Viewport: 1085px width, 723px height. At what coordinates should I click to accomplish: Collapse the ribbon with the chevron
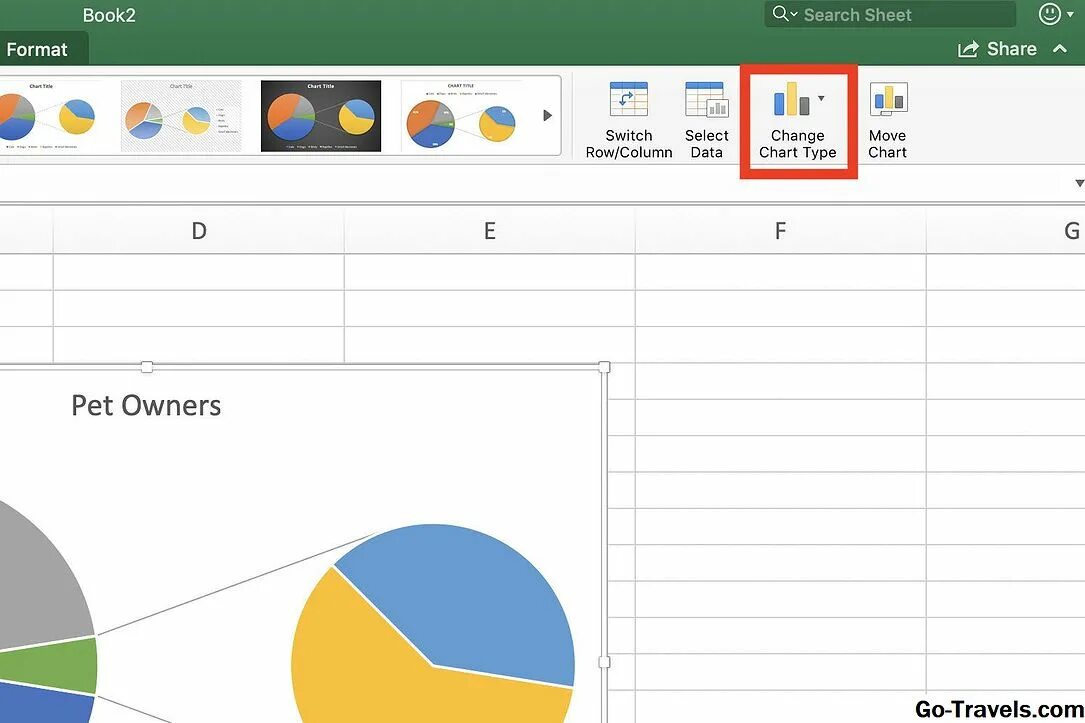(1059, 48)
